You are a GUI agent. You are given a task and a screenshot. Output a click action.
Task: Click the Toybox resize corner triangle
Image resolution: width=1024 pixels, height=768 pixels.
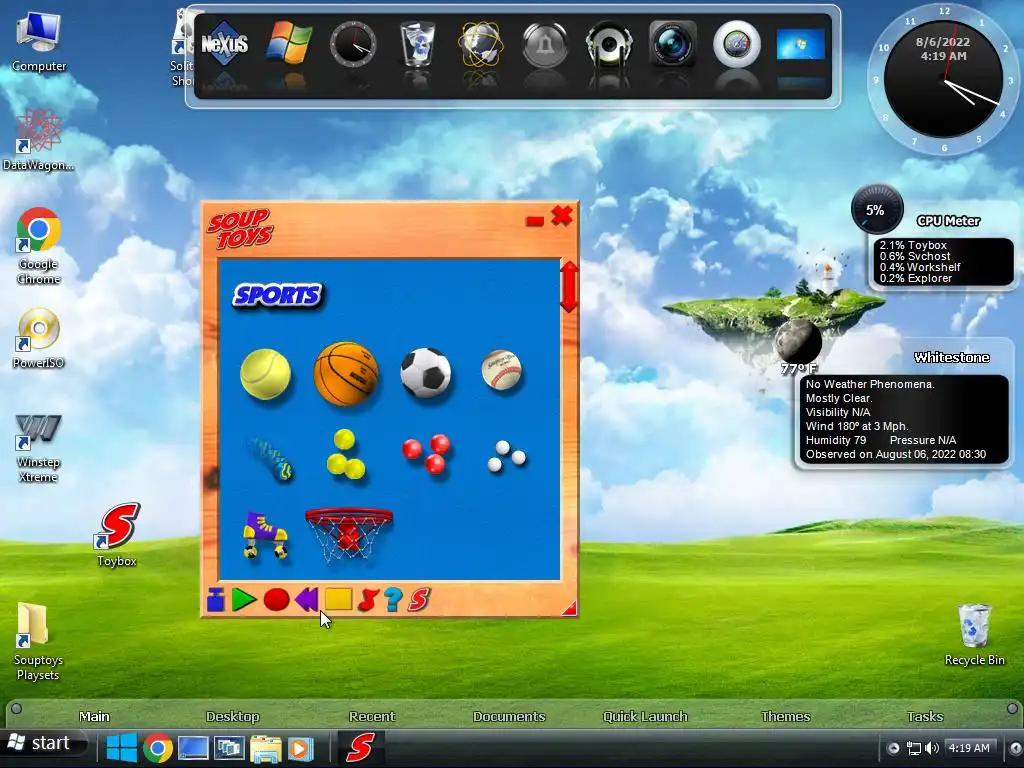coord(569,608)
